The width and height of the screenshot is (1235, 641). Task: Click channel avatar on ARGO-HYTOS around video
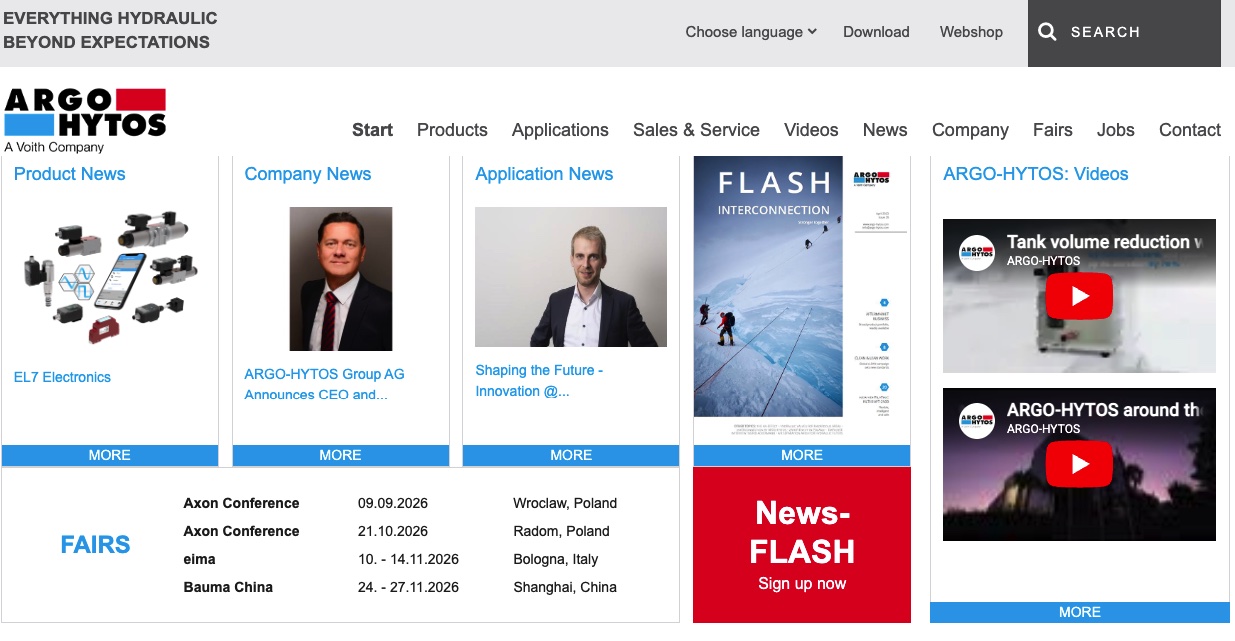click(977, 420)
